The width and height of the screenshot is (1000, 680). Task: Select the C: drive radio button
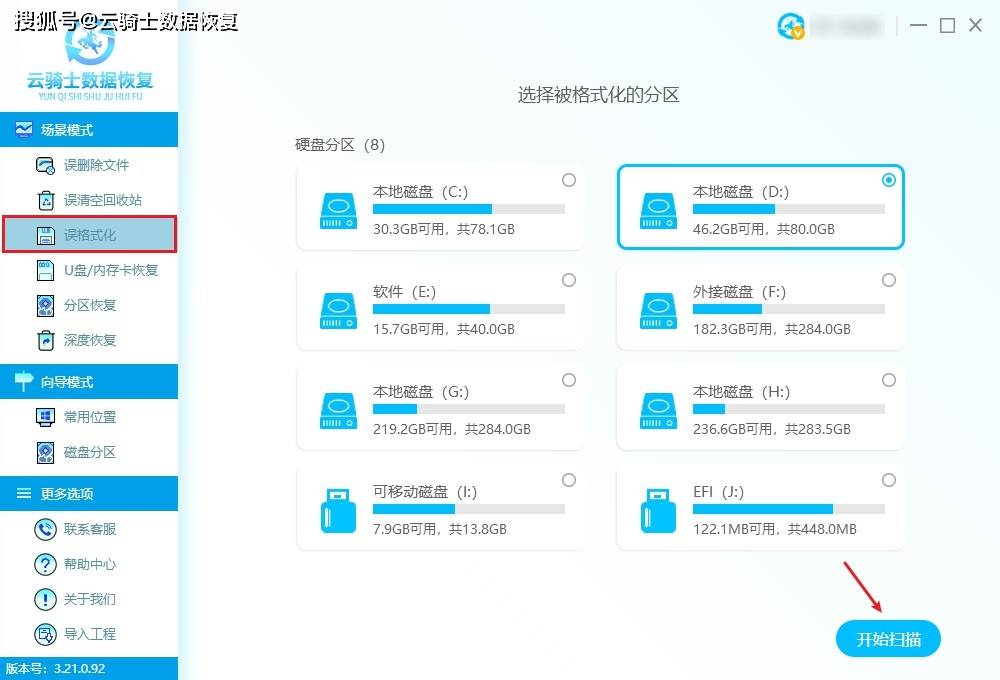(569, 180)
